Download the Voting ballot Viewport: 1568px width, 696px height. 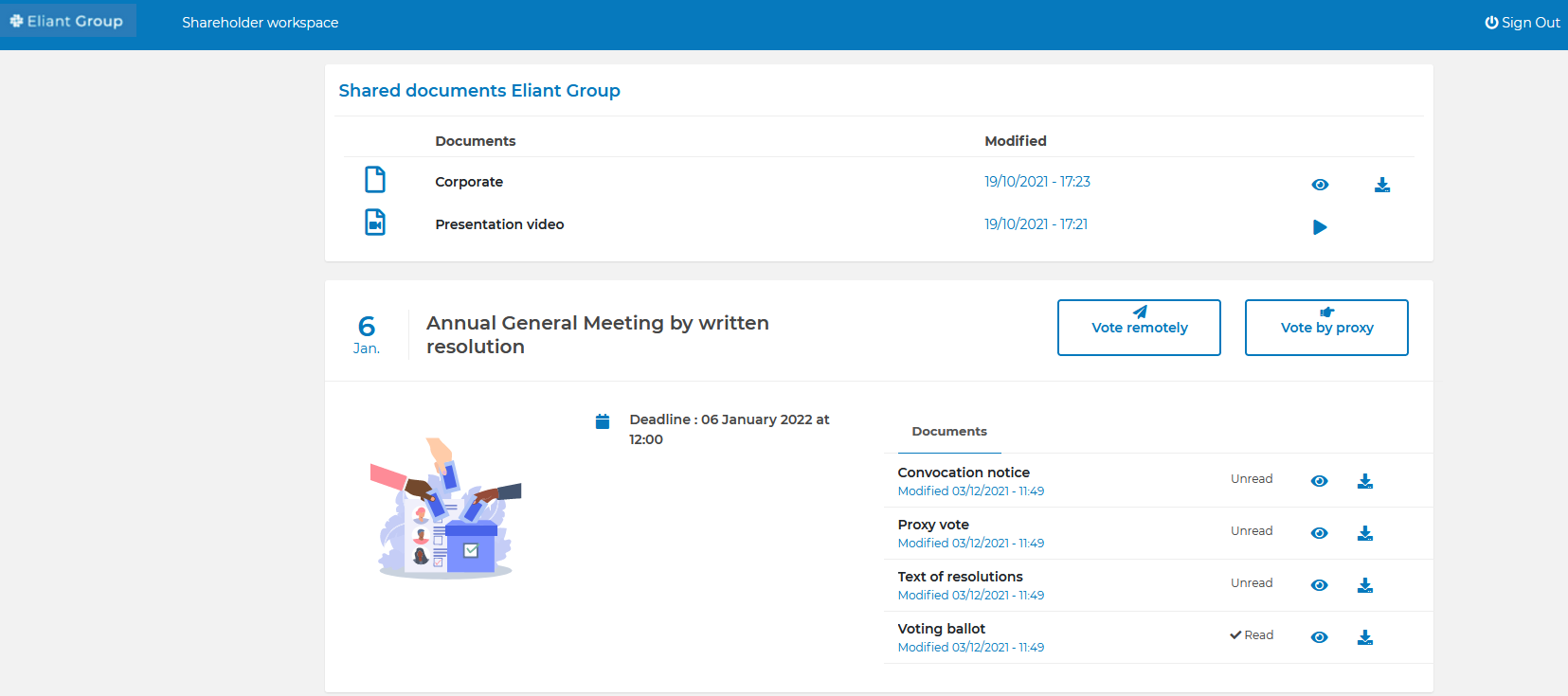pos(1365,637)
